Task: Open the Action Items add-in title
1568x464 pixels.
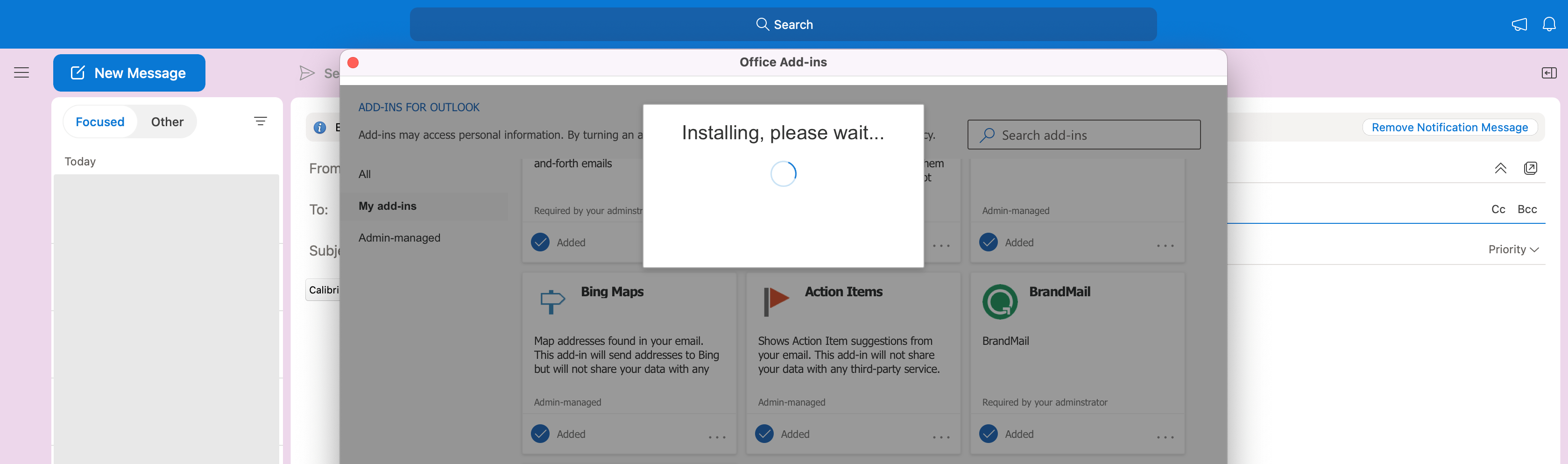Action: tap(843, 292)
